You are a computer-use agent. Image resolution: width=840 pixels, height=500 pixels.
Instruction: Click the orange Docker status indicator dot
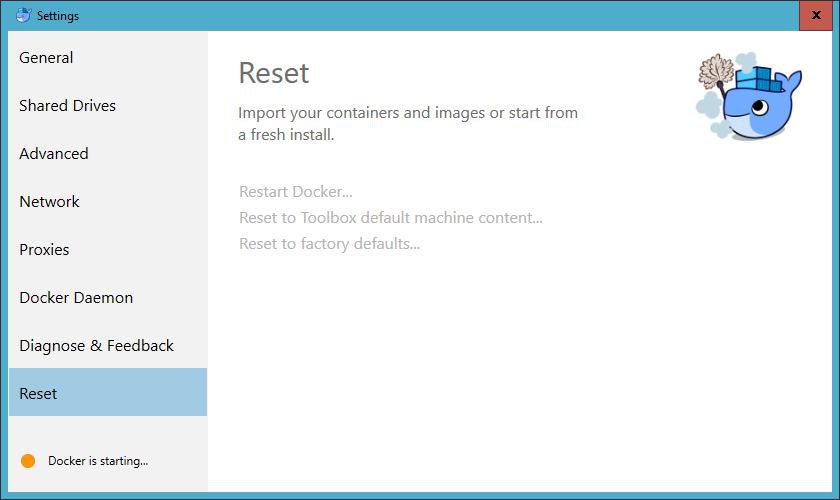coord(28,461)
